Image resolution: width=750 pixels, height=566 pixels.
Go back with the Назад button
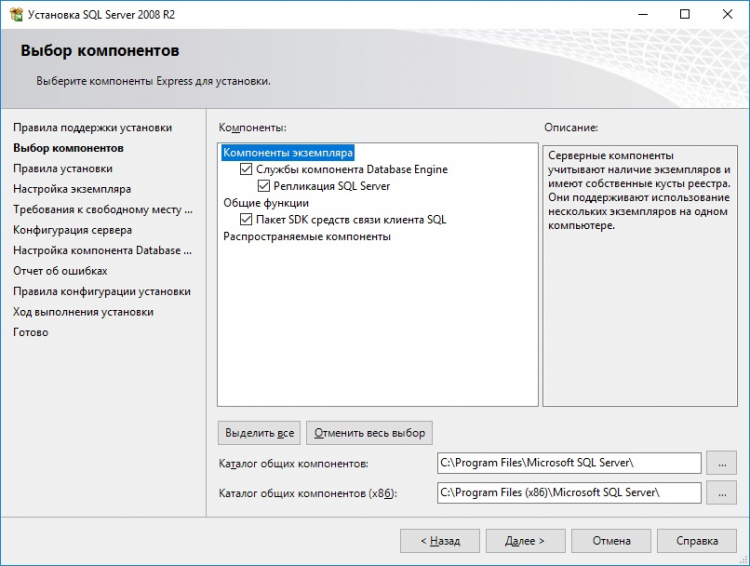(x=440, y=541)
